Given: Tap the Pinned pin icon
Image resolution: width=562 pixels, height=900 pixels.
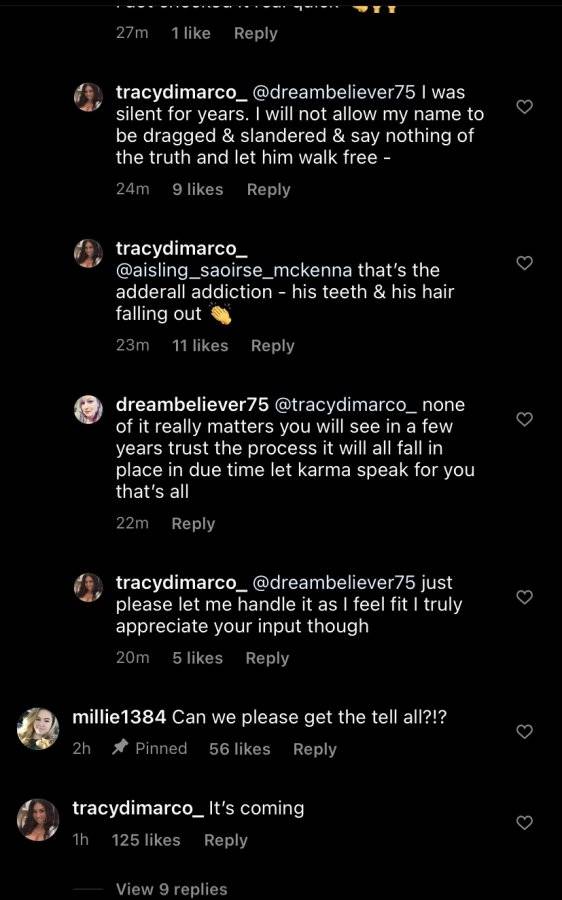Looking at the screenshot, I should [x=119, y=747].
